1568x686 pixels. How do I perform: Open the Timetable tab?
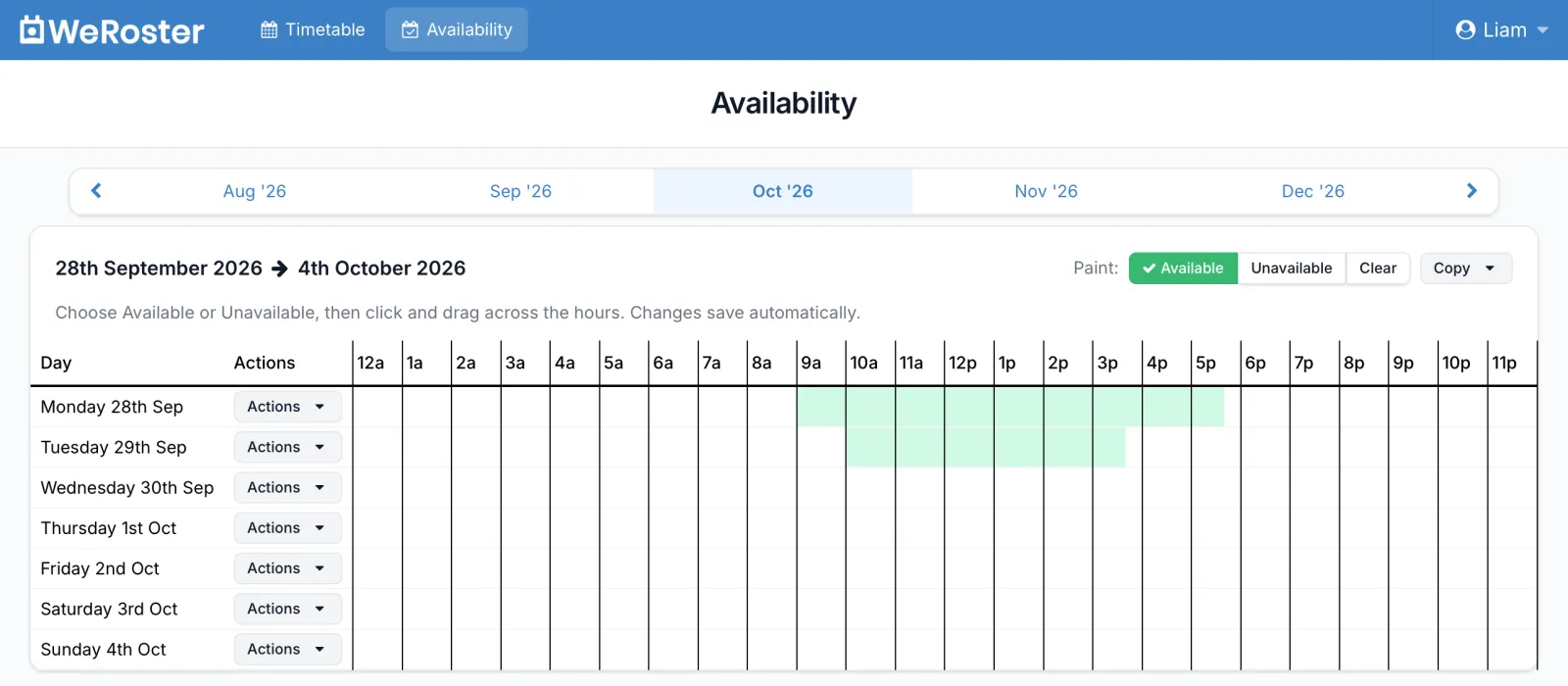313,29
